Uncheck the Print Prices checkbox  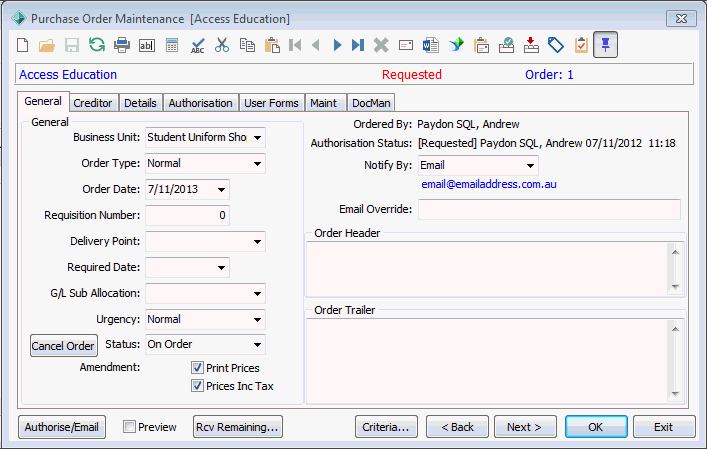pos(197,368)
